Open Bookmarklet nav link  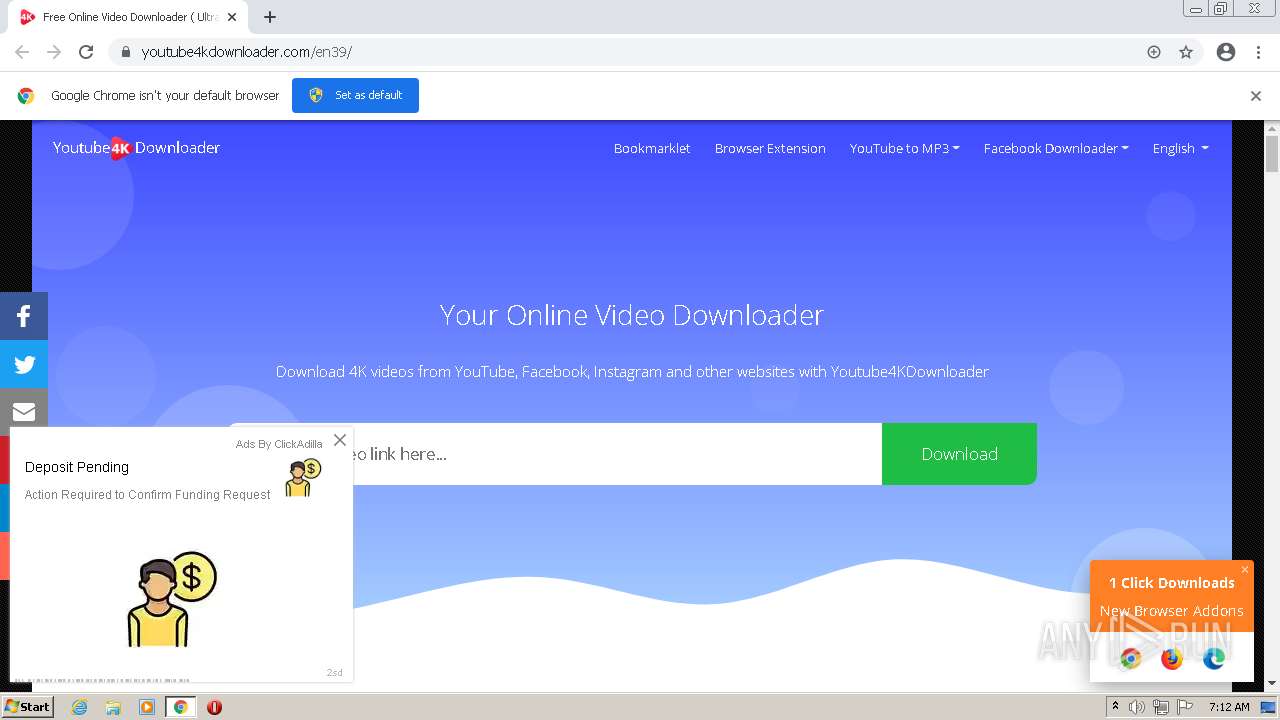(652, 148)
